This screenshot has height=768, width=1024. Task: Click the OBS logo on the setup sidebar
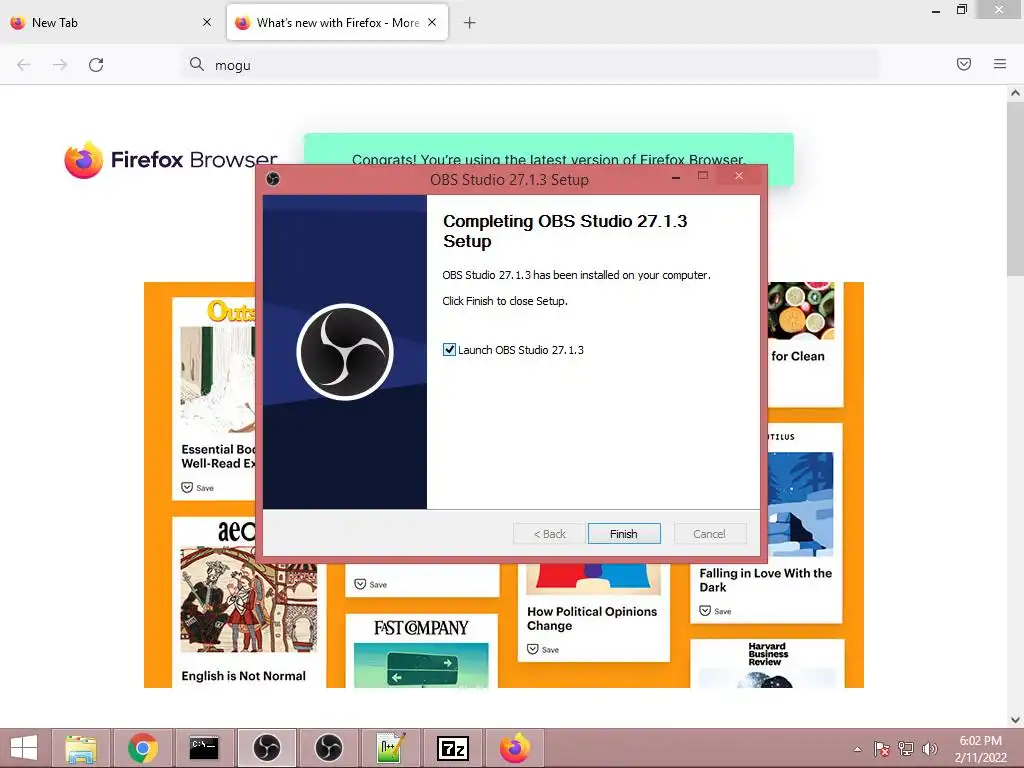tap(345, 352)
